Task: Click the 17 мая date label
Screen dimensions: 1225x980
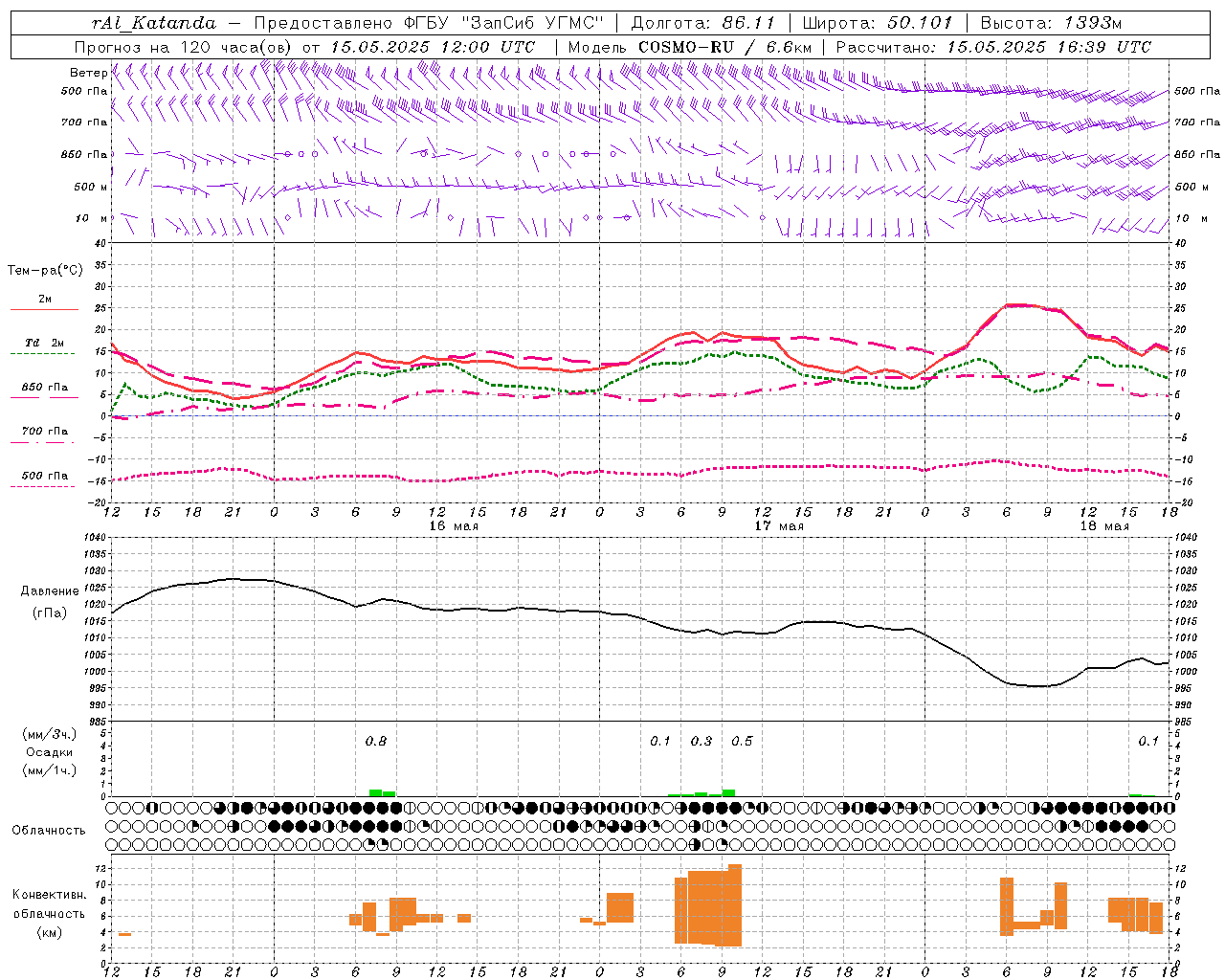Action: (x=779, y=526)
